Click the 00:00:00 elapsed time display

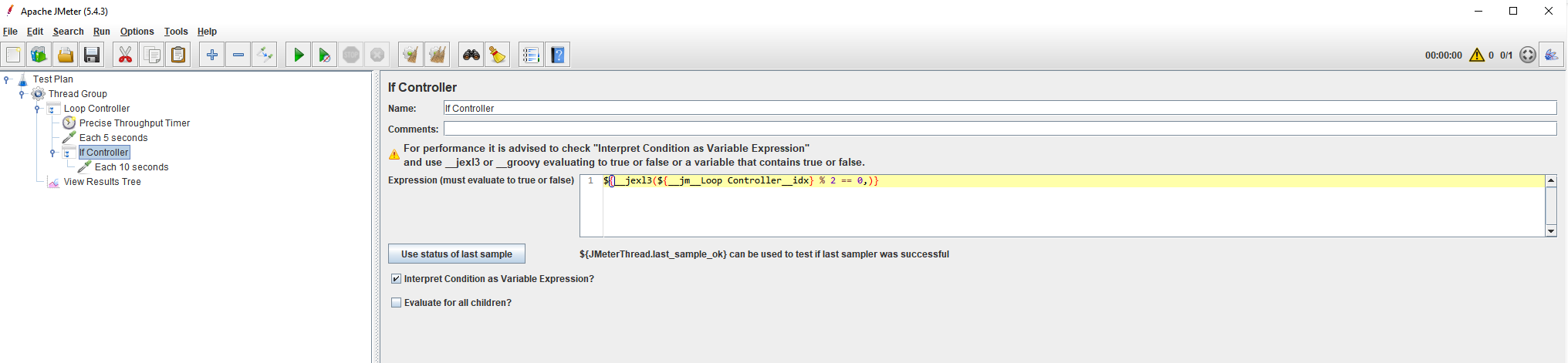click(1443, 55)
